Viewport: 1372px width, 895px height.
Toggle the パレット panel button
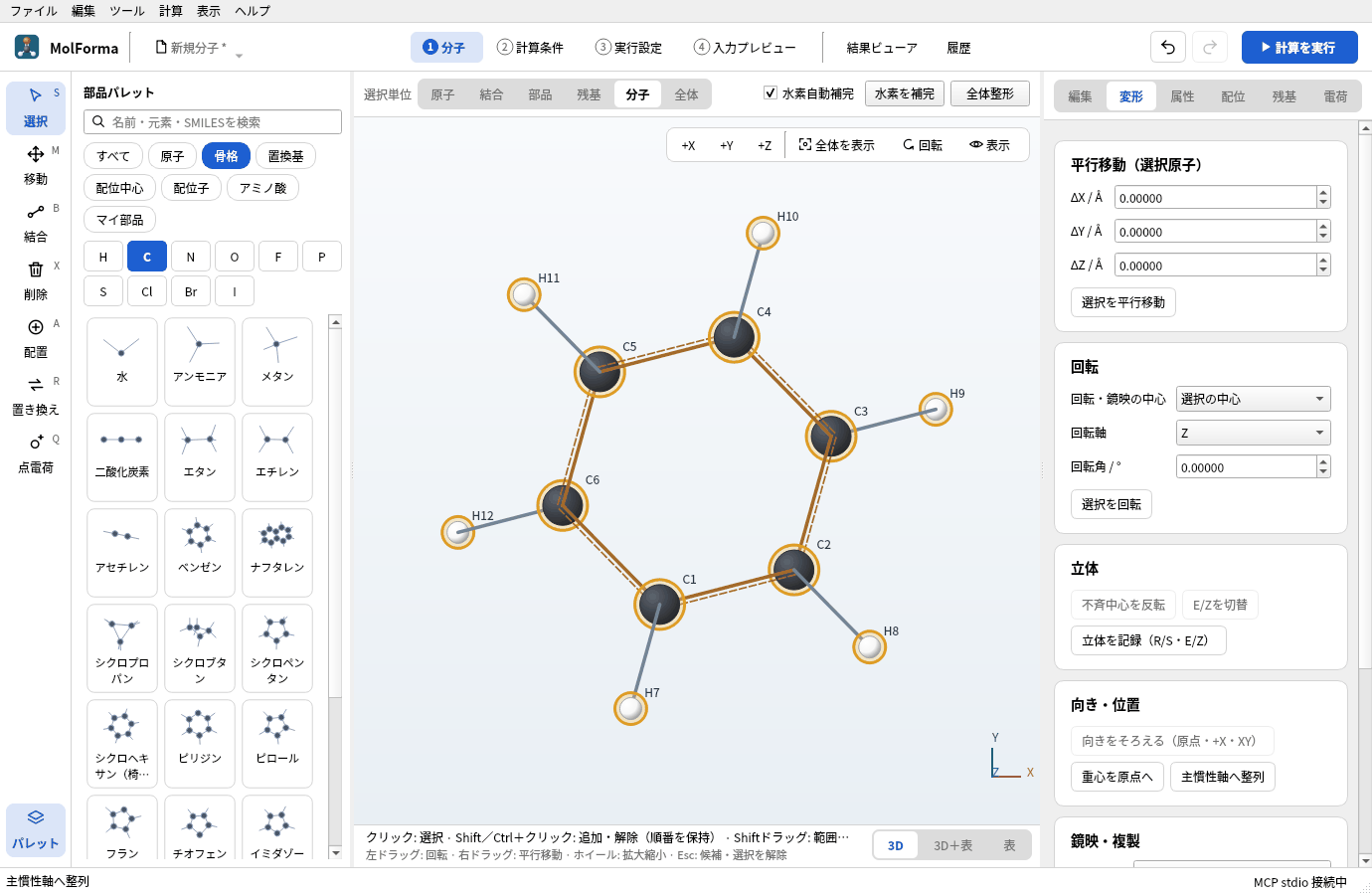click(36, 829)
